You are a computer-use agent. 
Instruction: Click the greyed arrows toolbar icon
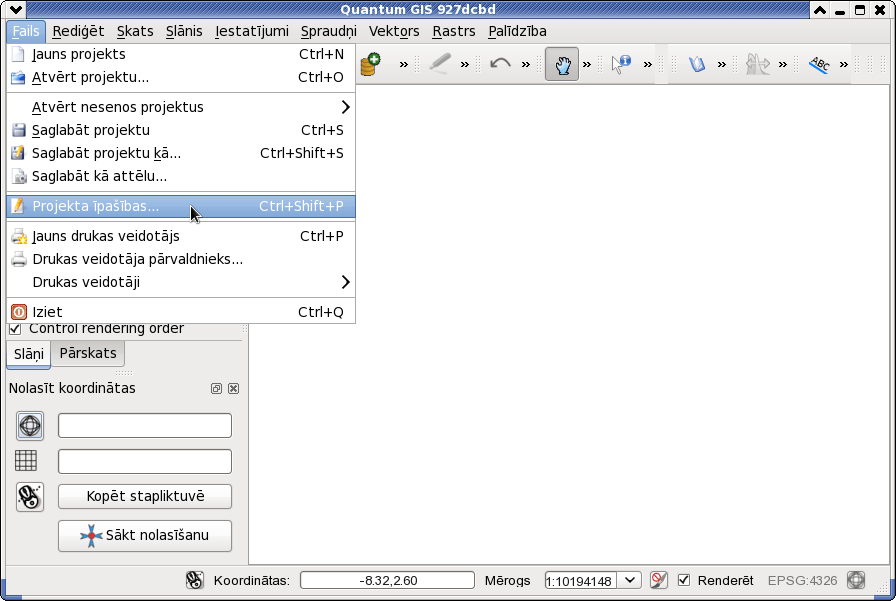758,64
